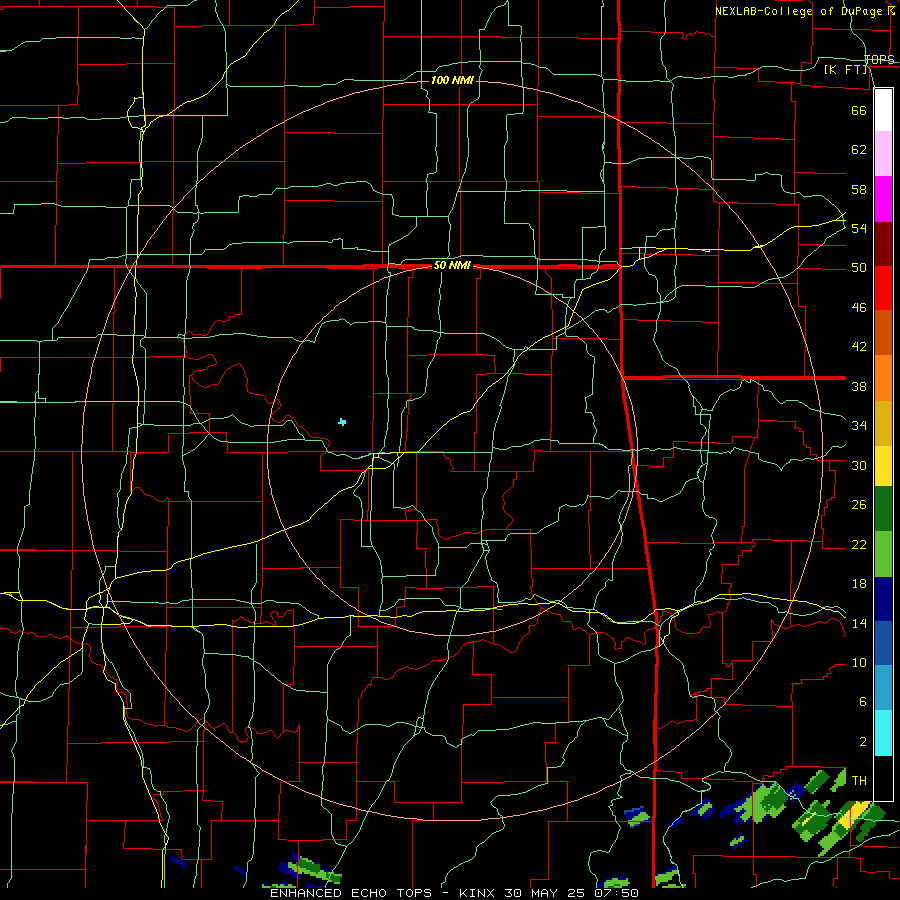Viewport: 900px width, 900px height.
Task: Click the '26' legend value
Action: (859, 505)
